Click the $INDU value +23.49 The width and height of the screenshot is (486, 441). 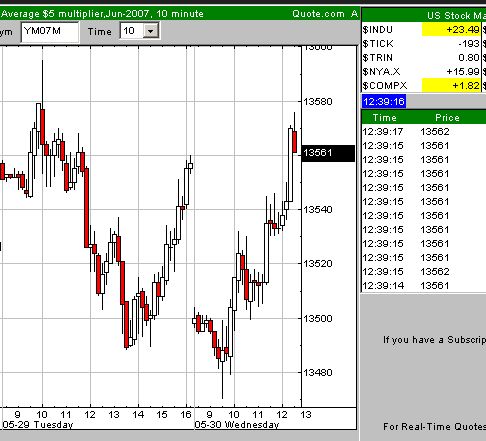pyautogui.click(x=451, y=30)
